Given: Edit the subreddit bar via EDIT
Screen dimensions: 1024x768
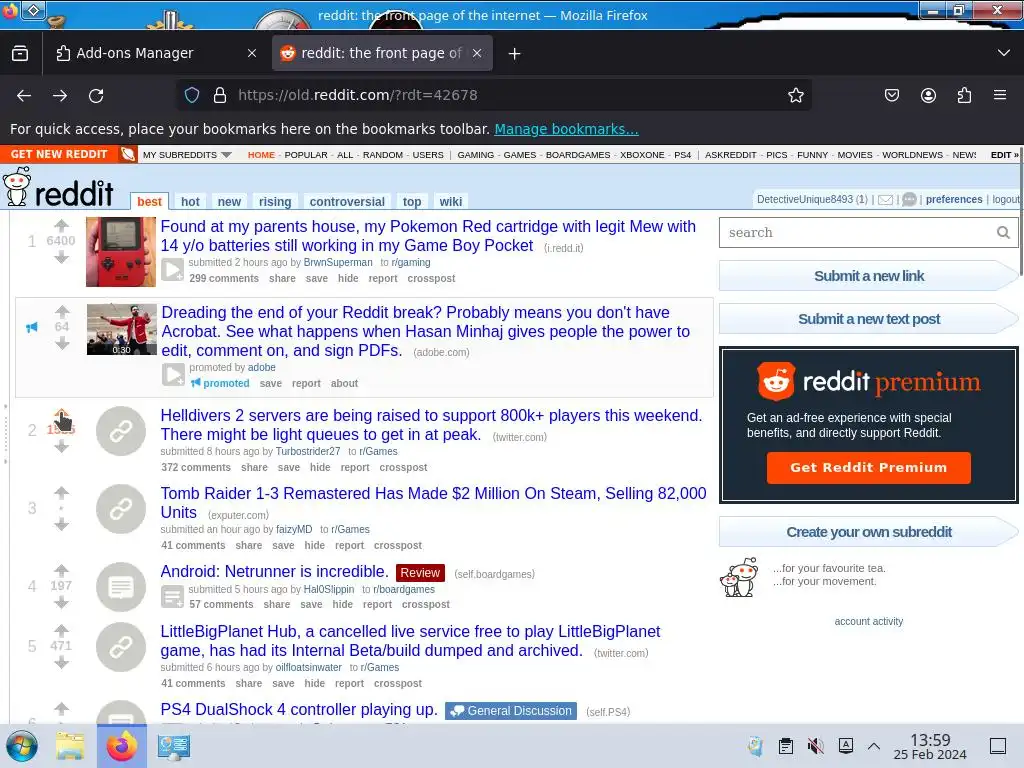Looking at the screenshot, I should click(1004, 155).
